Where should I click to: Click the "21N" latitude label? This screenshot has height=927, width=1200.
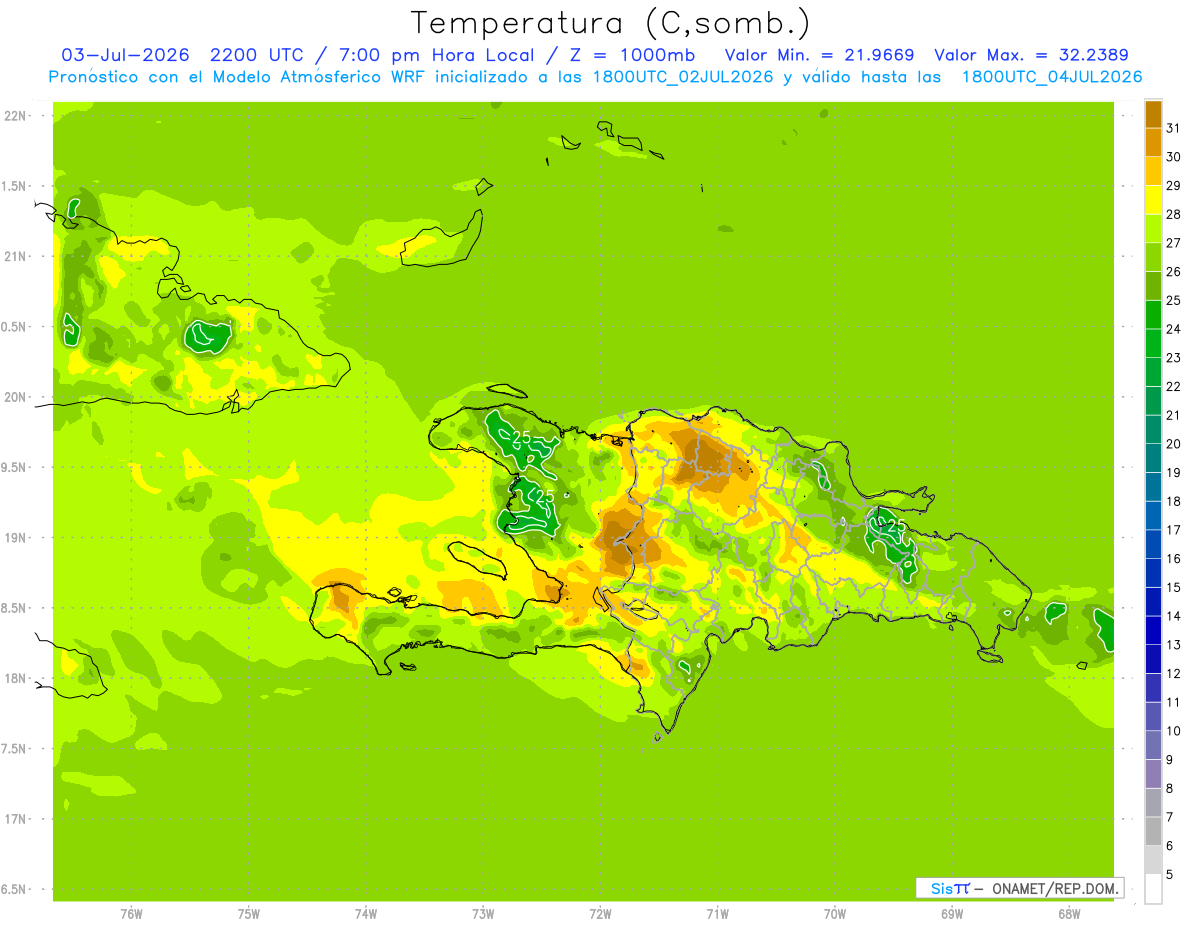pos(15,256)
